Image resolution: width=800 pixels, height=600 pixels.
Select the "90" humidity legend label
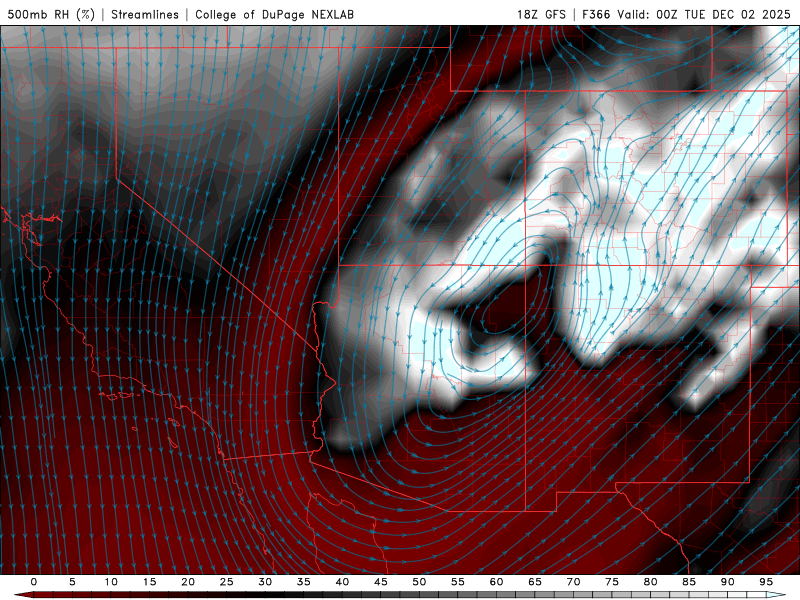(728, 582)
